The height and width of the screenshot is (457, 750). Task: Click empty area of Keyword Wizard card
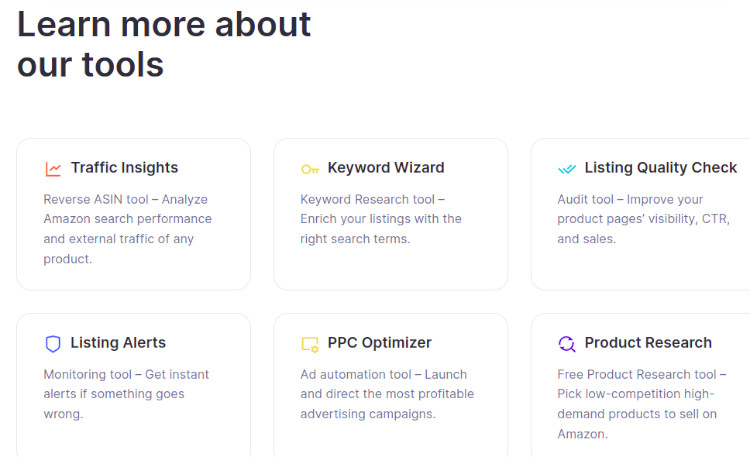[390, 268]
